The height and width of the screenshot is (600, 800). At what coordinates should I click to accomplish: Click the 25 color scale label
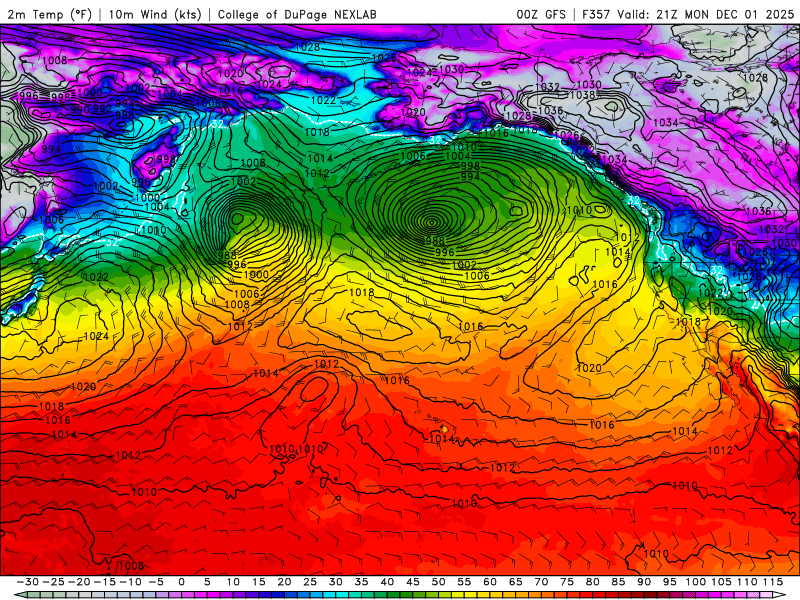tap(310, 582)
